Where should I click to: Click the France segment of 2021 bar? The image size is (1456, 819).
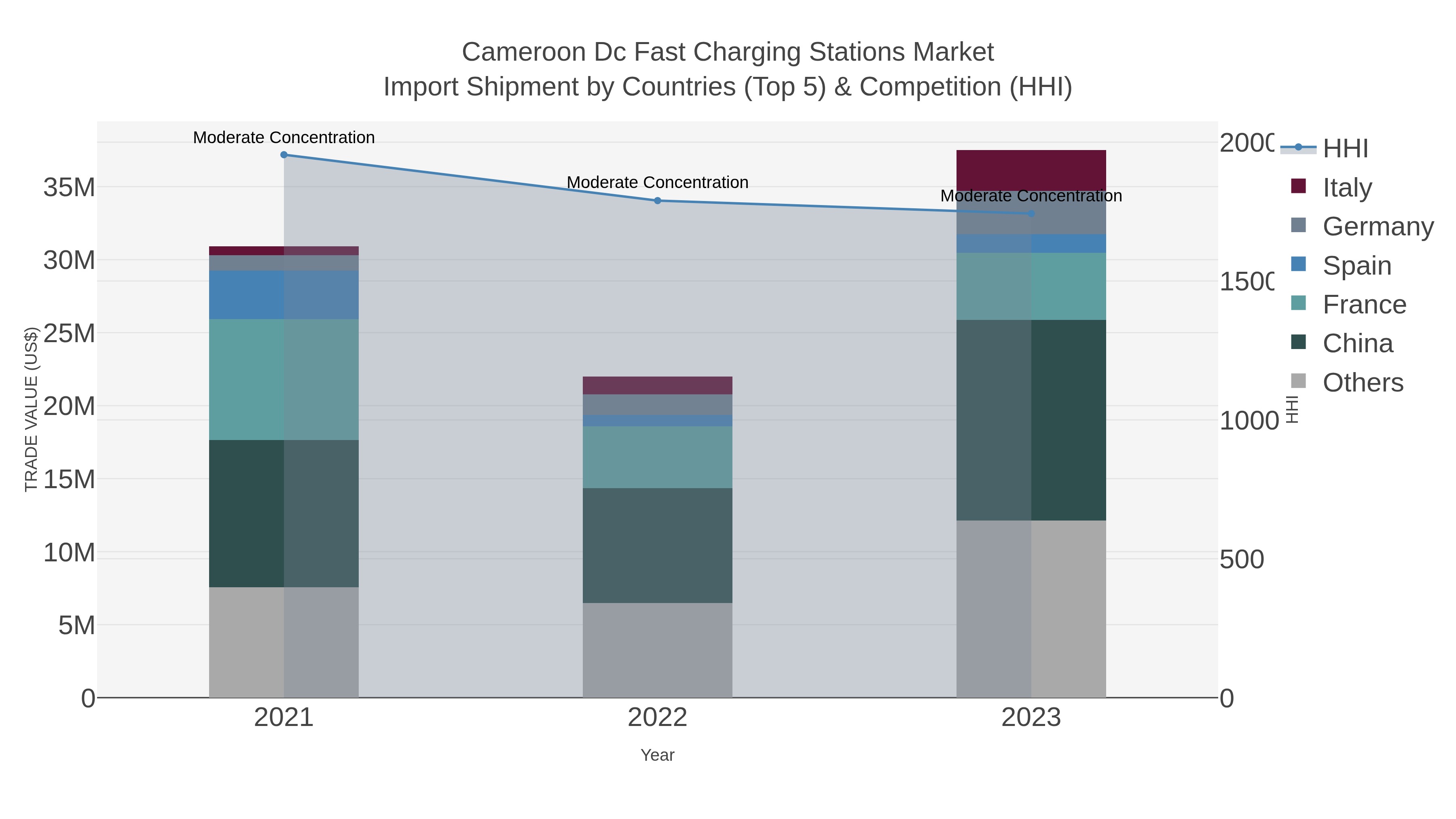coord(284,380)
